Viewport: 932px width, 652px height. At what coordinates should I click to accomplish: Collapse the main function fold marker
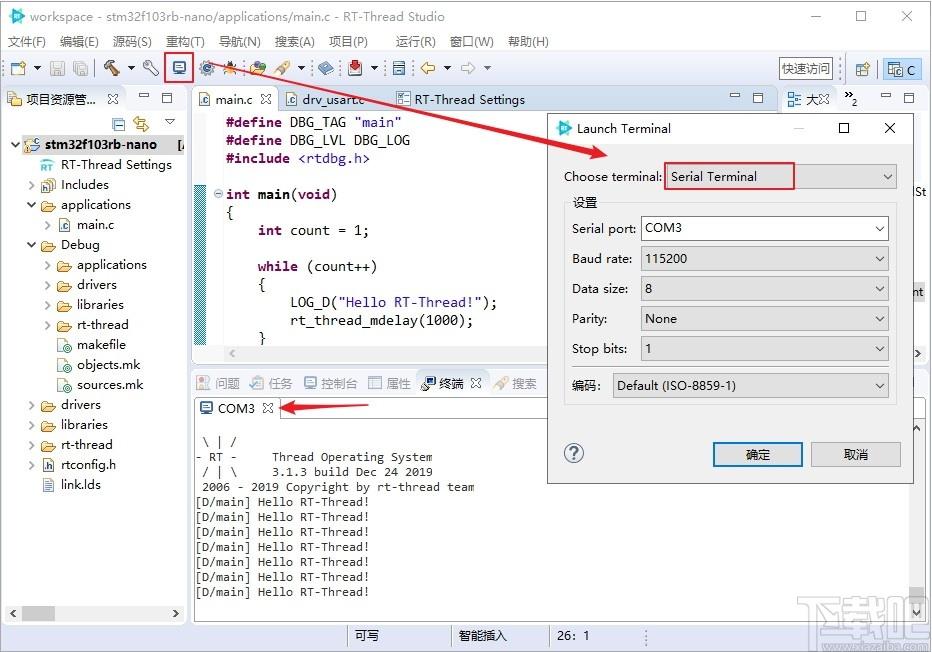tap(218, 194)
